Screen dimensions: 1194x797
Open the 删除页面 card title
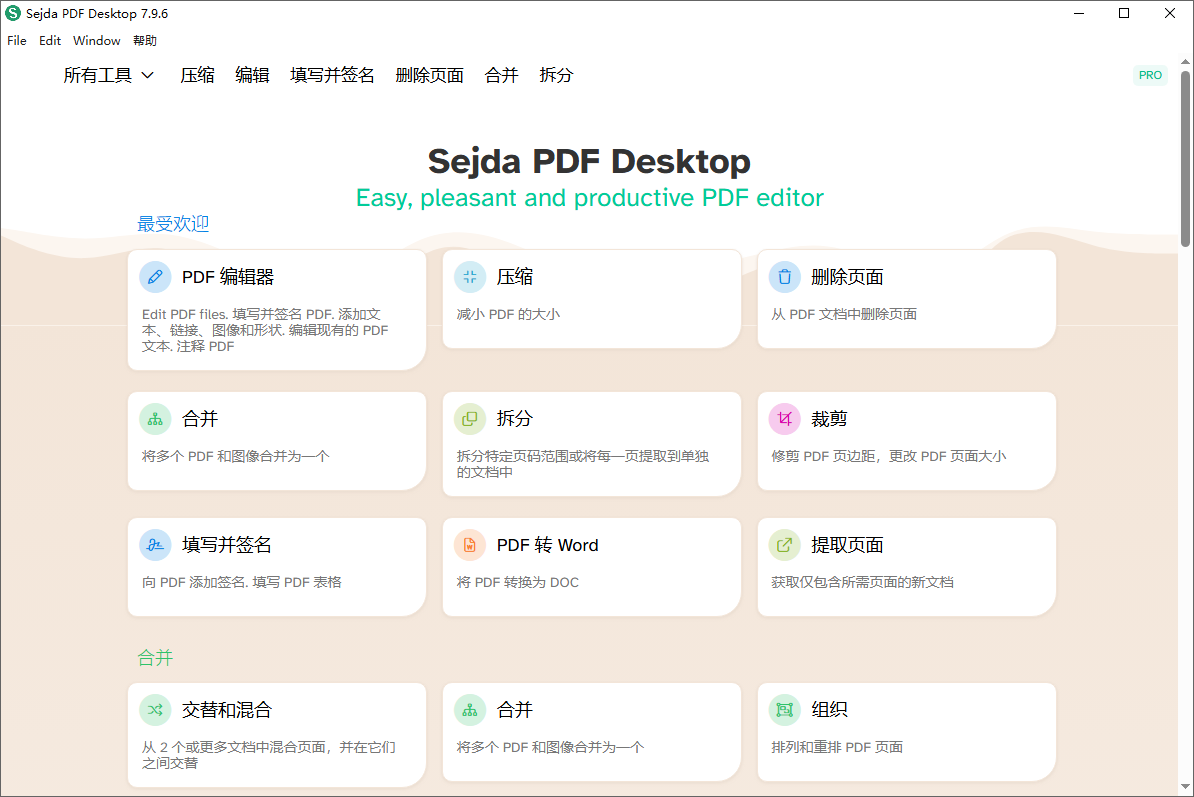[847, 277]
